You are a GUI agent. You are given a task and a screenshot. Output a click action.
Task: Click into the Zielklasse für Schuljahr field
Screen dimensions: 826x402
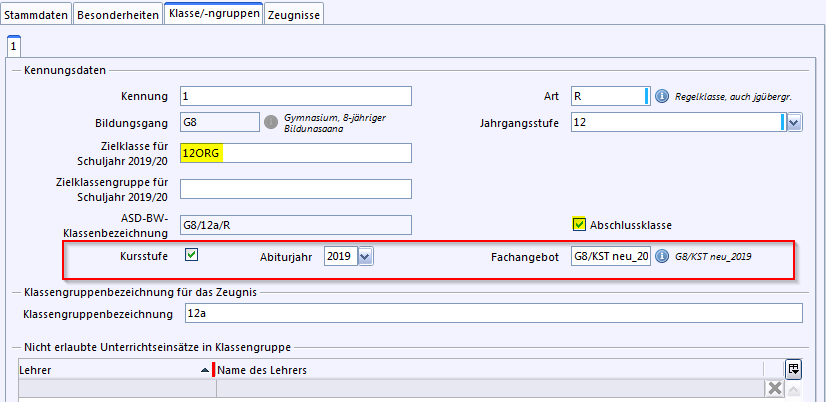(x=295, y=153)
